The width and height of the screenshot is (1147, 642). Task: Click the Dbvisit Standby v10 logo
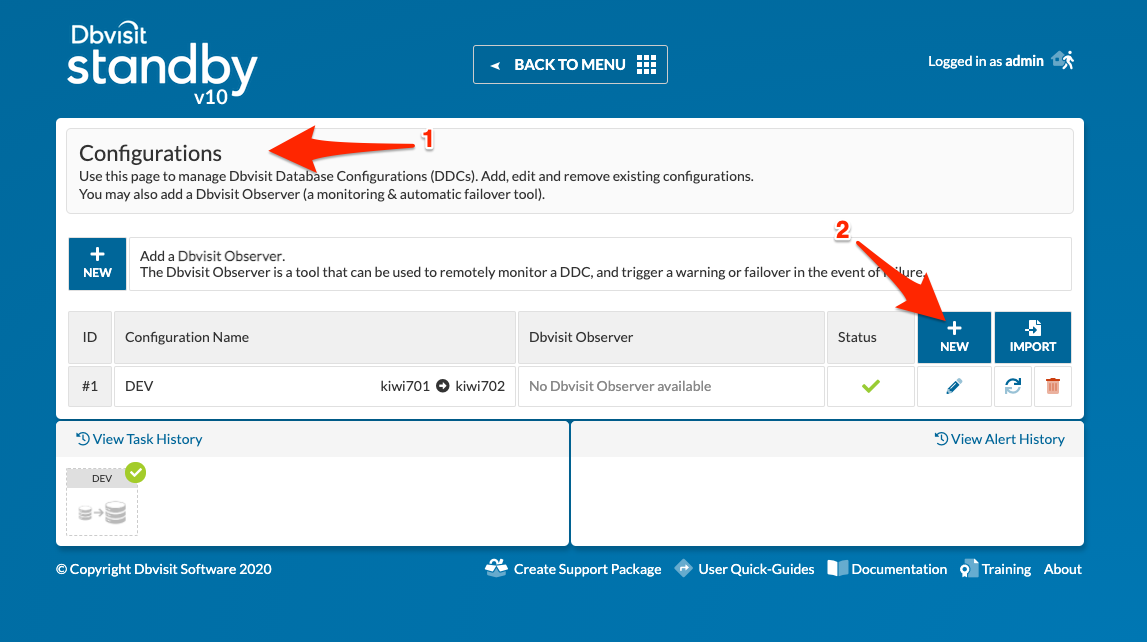point(162,64)
